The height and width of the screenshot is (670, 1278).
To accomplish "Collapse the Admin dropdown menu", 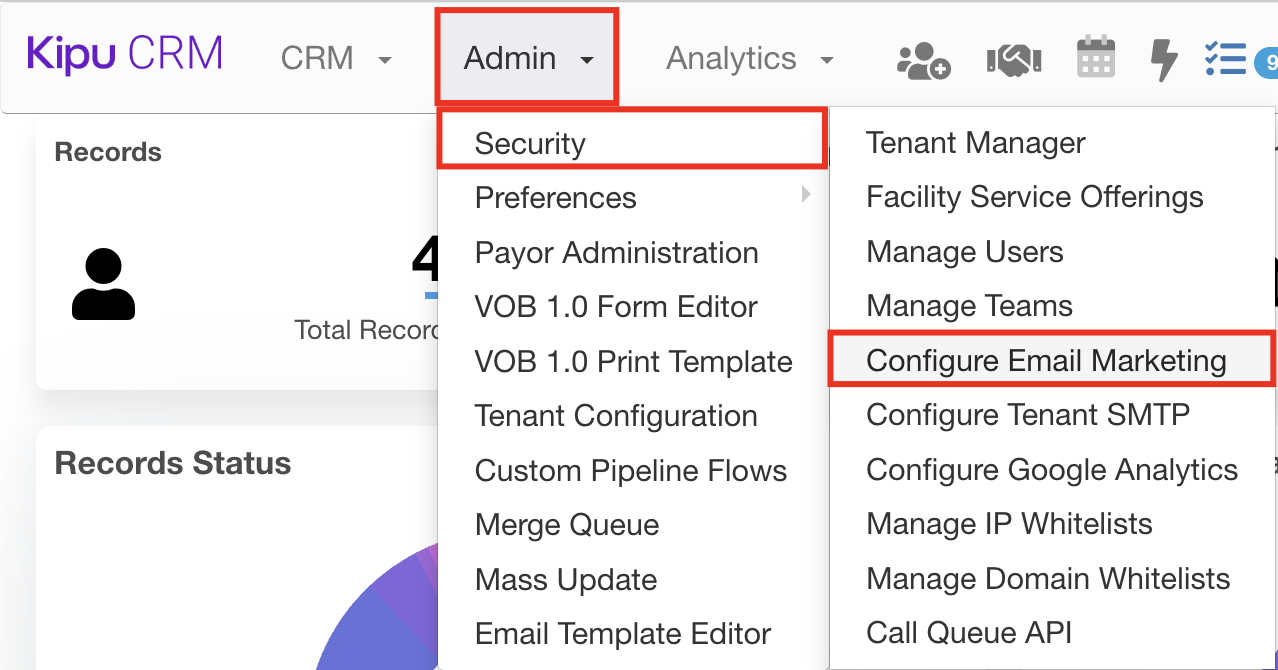I will pyautogui.click(x=527, y=59).
